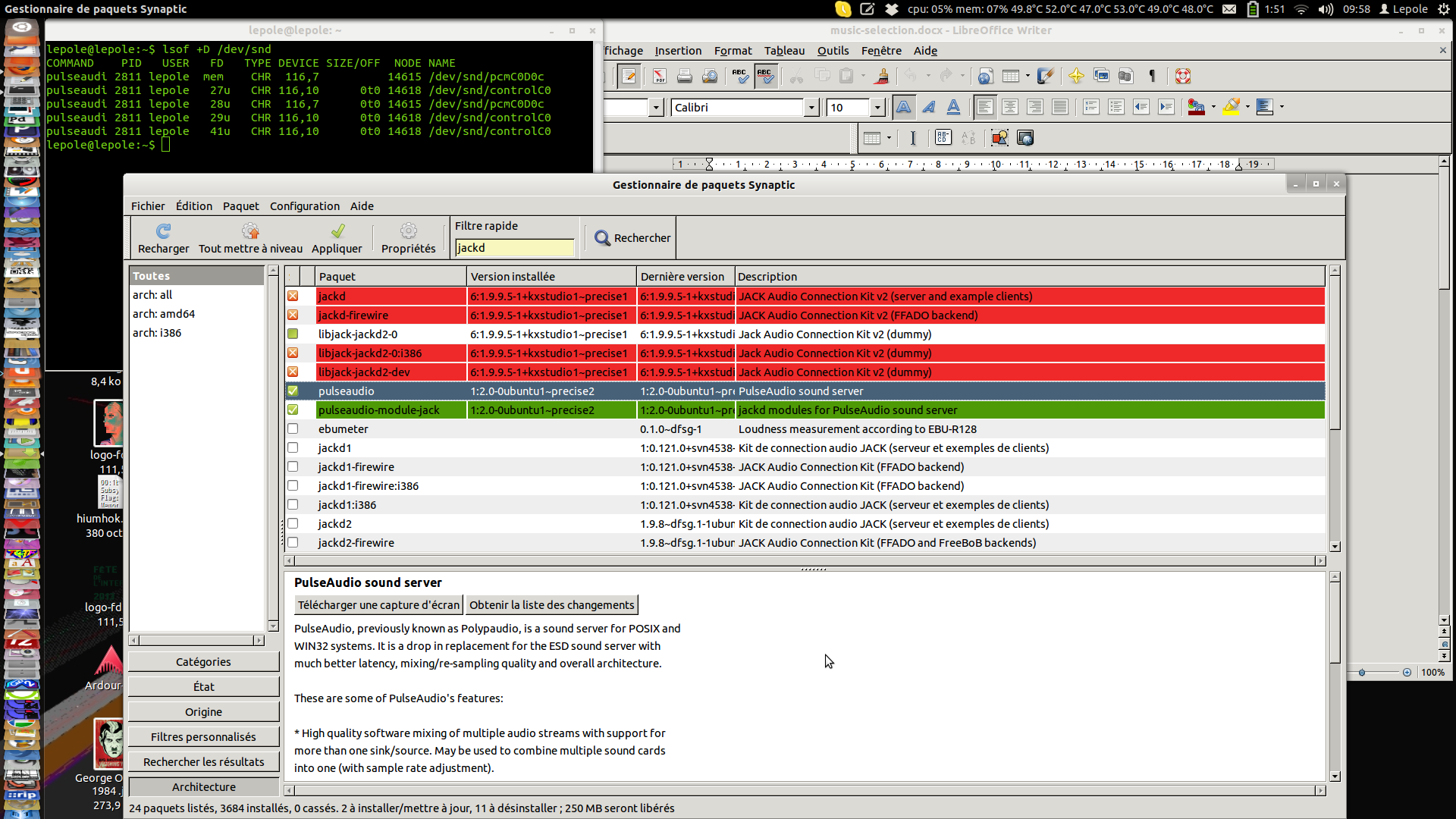Click the center alignment icon

pyautogui.click(x=1009, y=107)
